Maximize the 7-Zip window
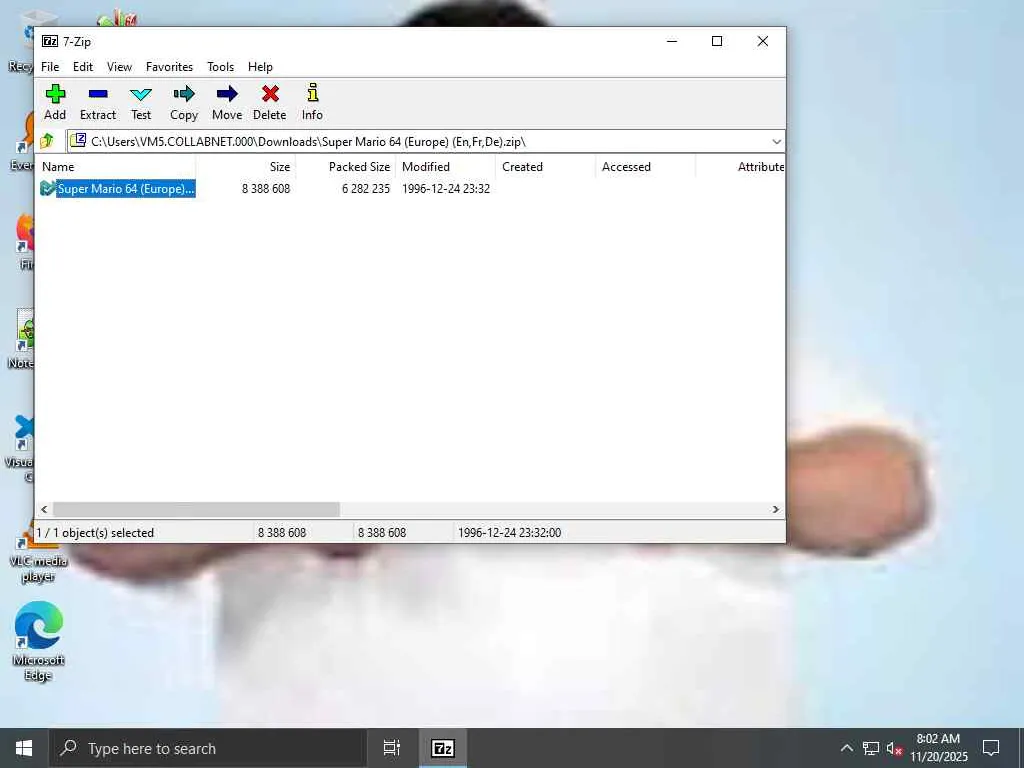 coord(717,41)
